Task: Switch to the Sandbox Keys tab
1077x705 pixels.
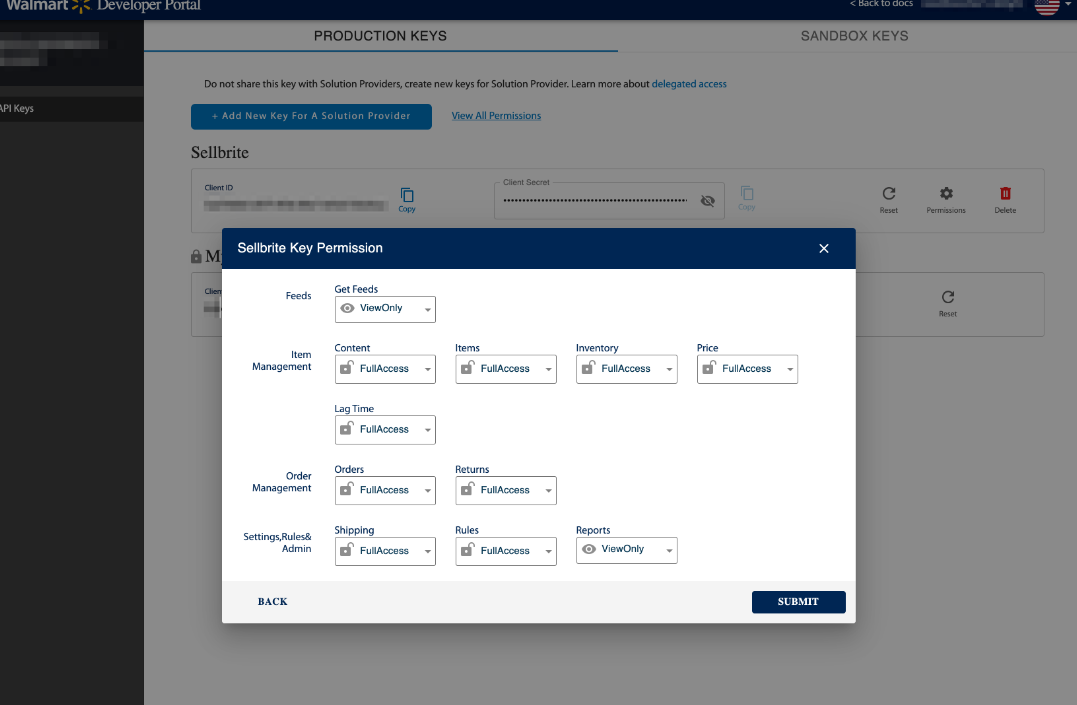Action: pyautogui.click(x=854, y=36)
